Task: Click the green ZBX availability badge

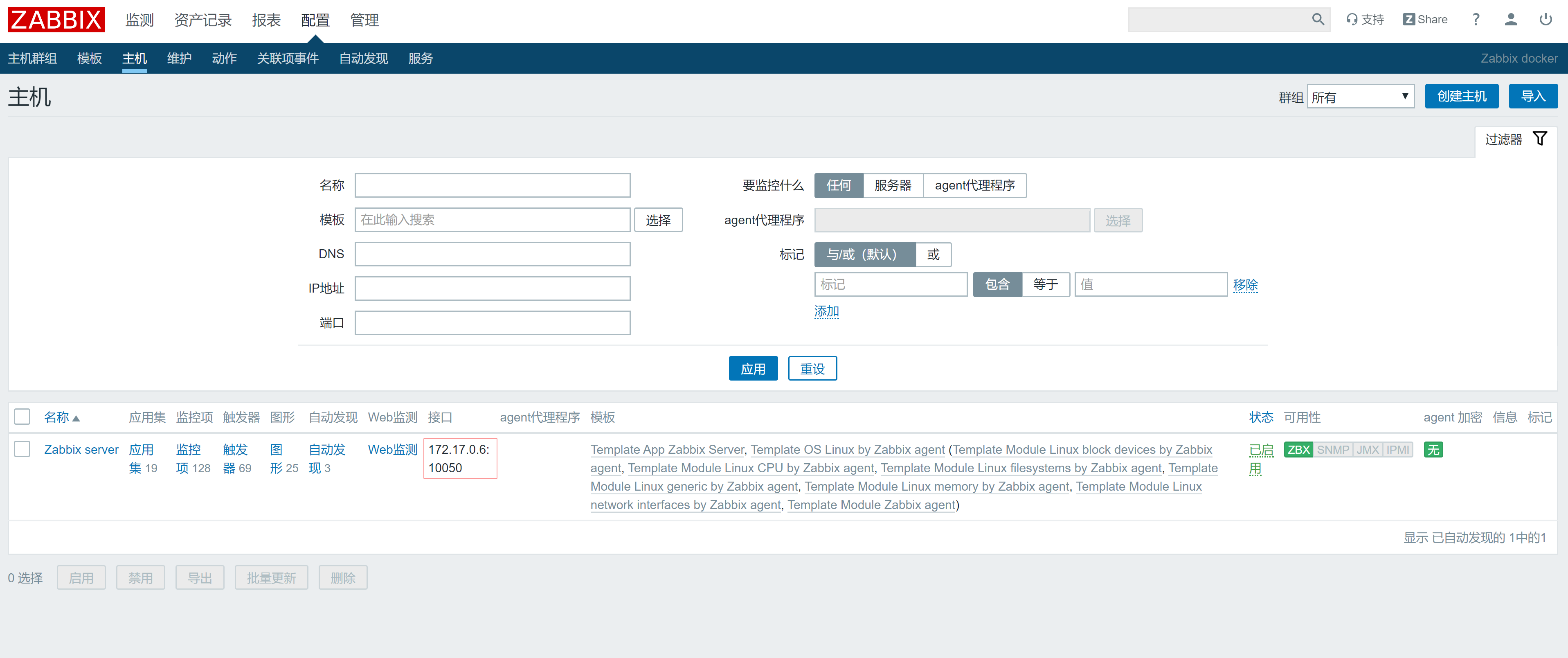Action: [x=1298, y=449]
